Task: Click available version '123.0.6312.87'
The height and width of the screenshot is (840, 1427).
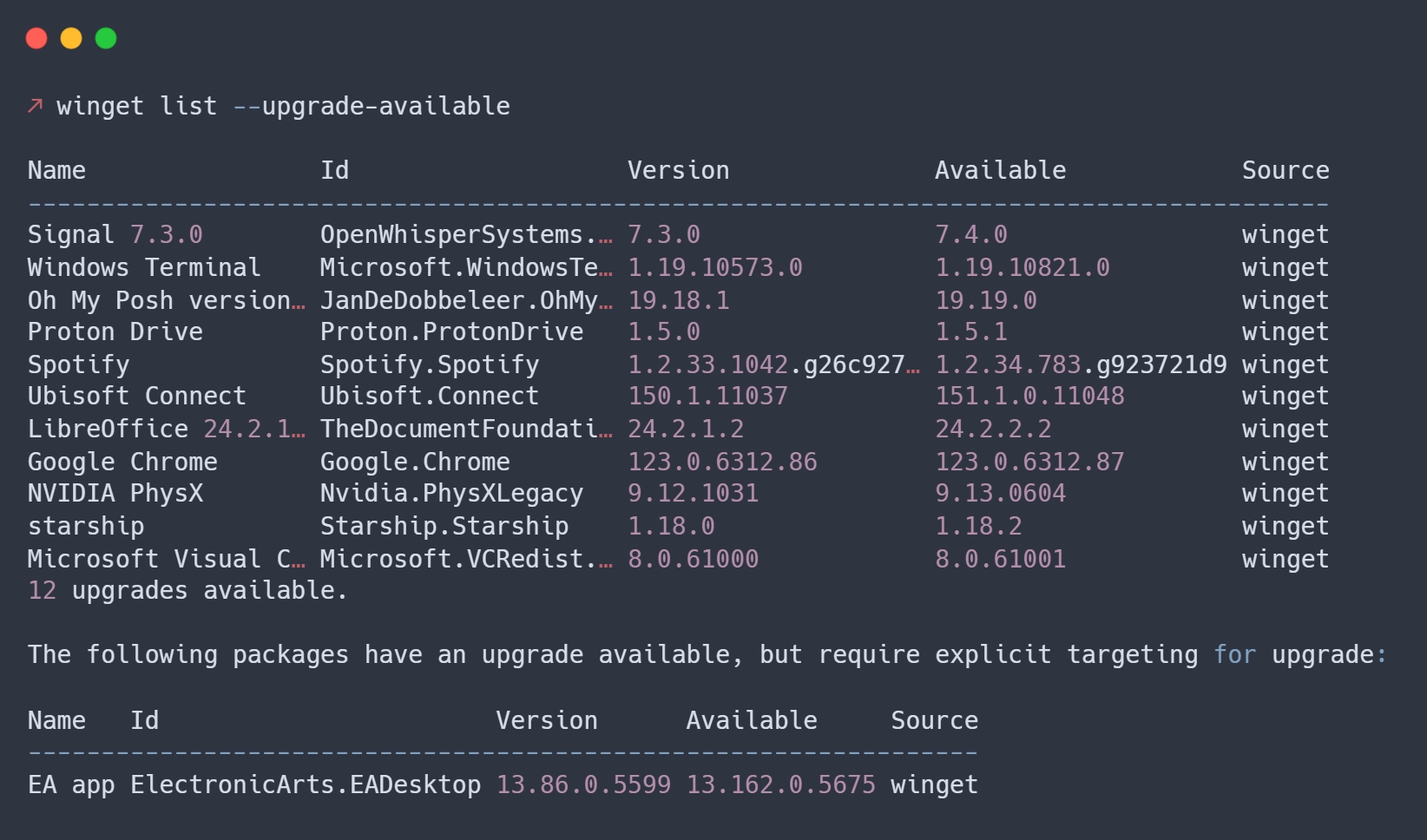Action: 1029,462
